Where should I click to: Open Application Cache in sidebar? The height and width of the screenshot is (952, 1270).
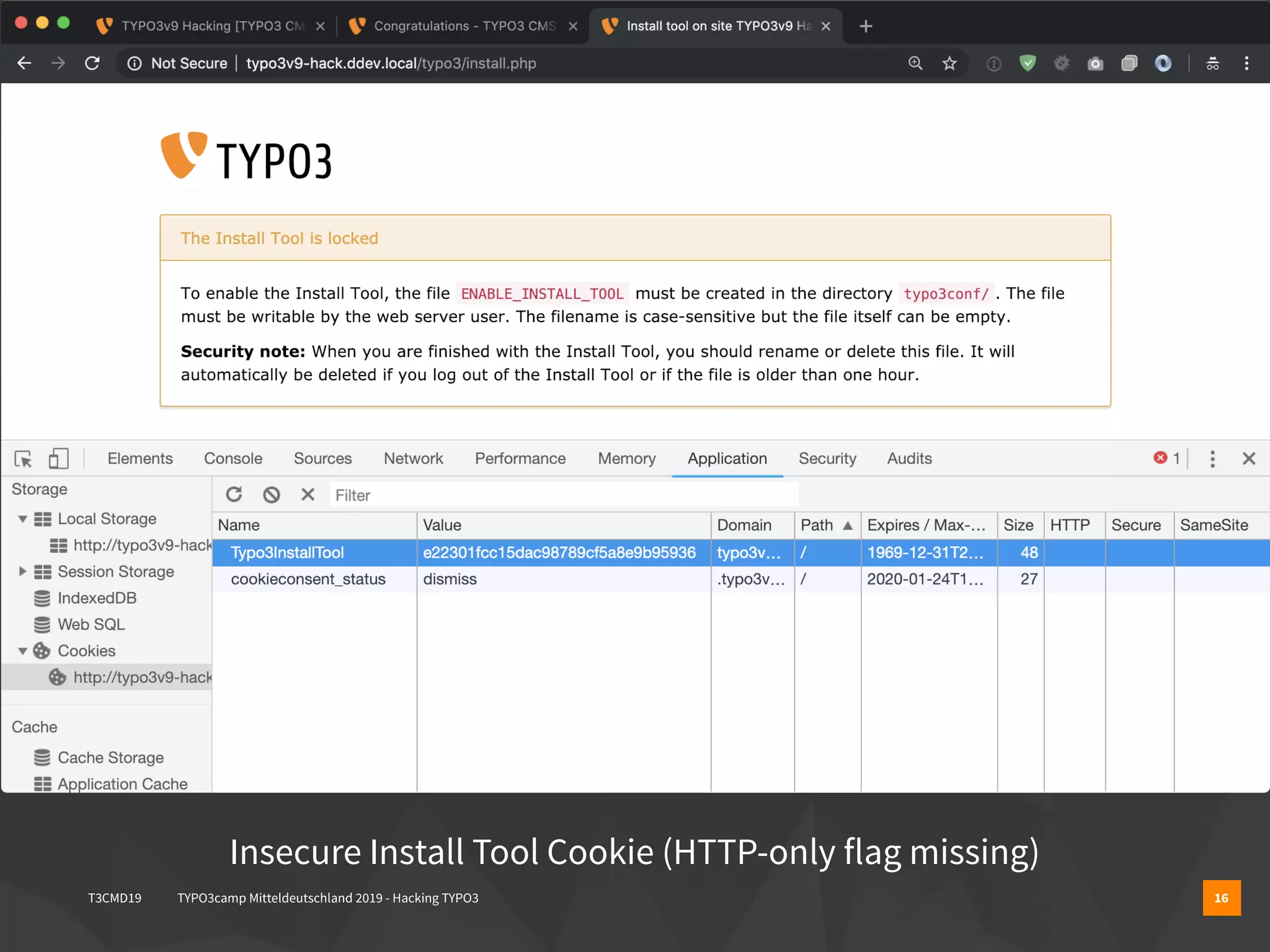[111, 784]
